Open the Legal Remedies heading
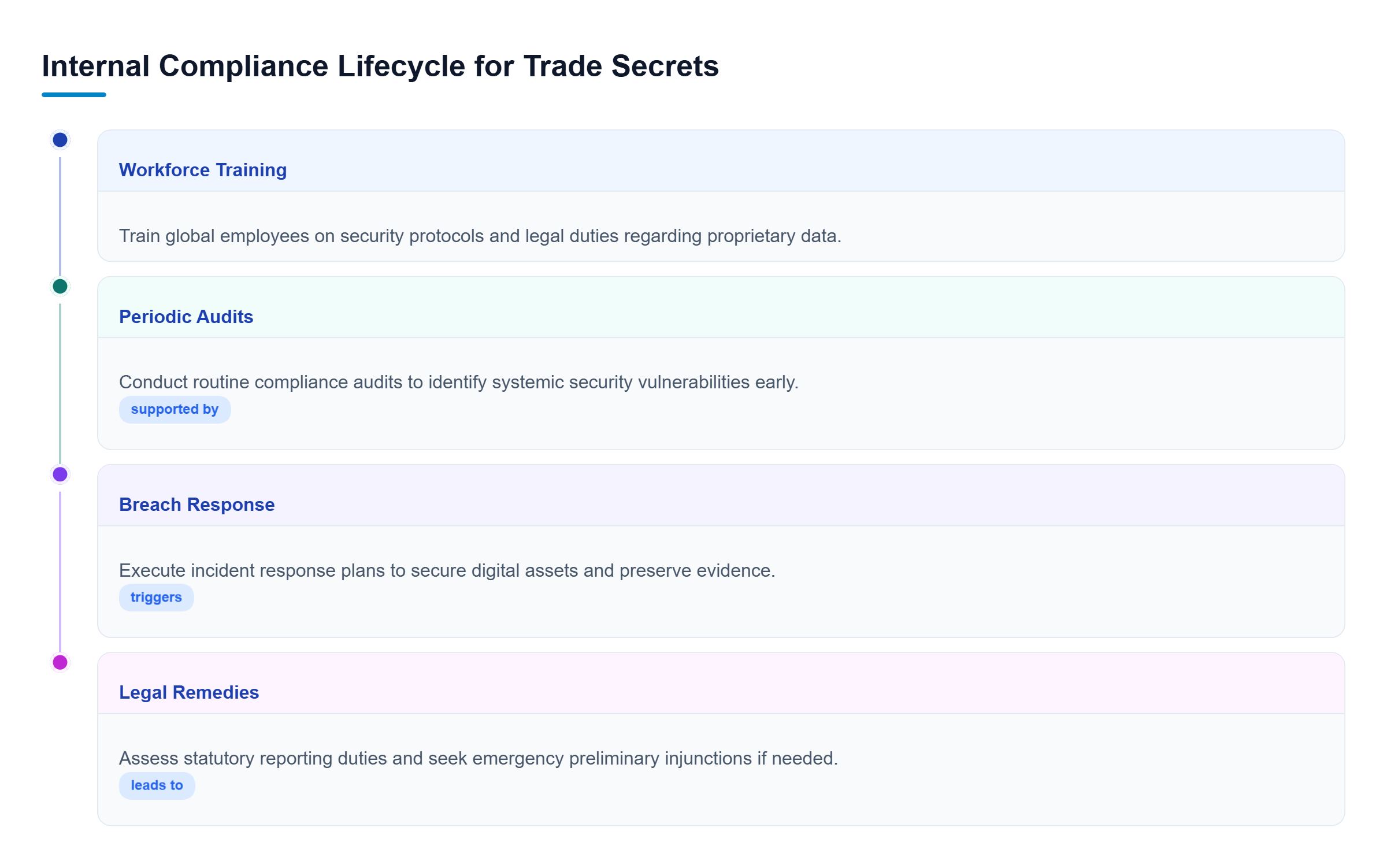 (x=189, y=692)
